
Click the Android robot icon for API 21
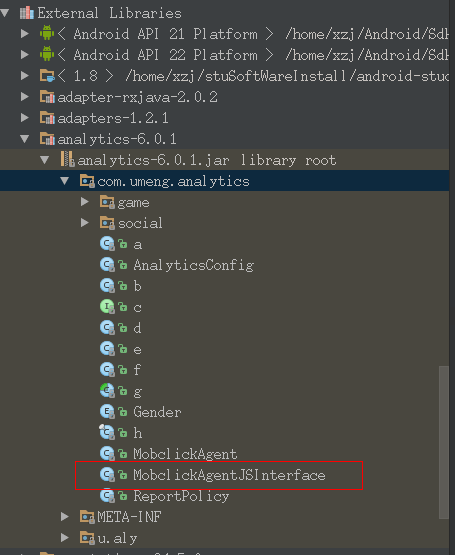click(47, 33)
